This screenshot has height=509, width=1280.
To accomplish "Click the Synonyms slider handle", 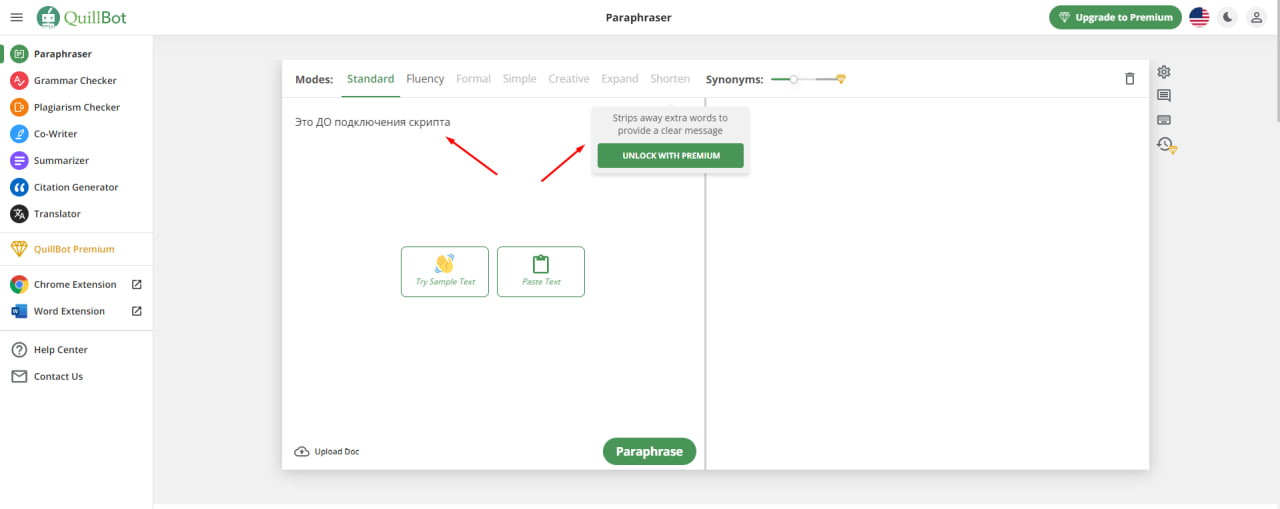I will pyautogui.click(x=793, y=79).
